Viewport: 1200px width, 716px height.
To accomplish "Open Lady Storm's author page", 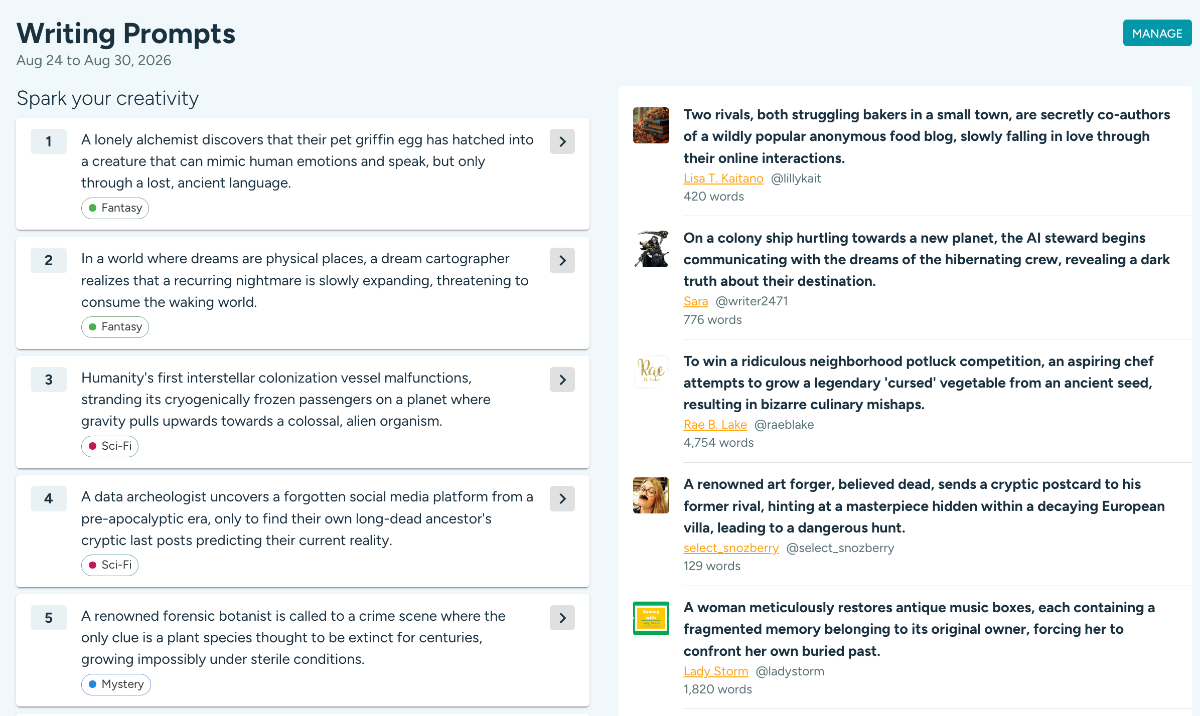I will pyautogui.click(x=716, y=671).
